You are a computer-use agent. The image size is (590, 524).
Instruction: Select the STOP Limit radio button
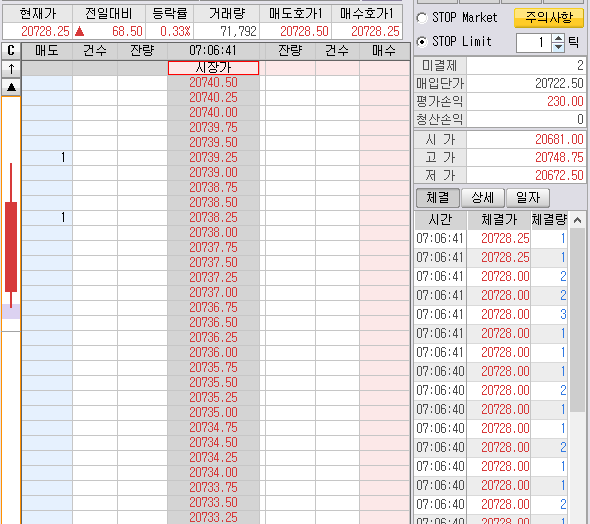(422, 42)
